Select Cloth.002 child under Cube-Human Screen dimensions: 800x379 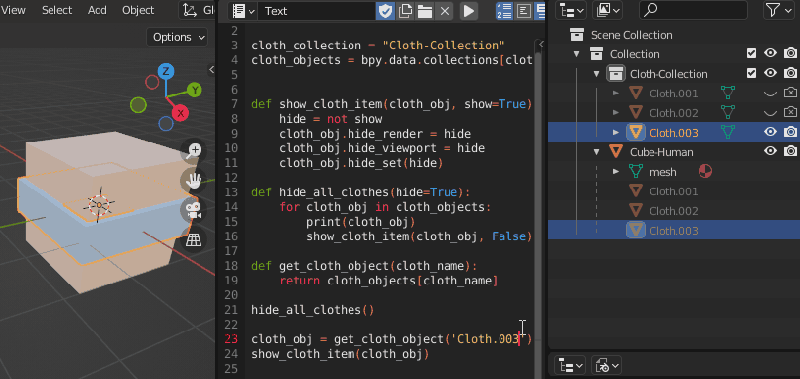coord(673,211)
